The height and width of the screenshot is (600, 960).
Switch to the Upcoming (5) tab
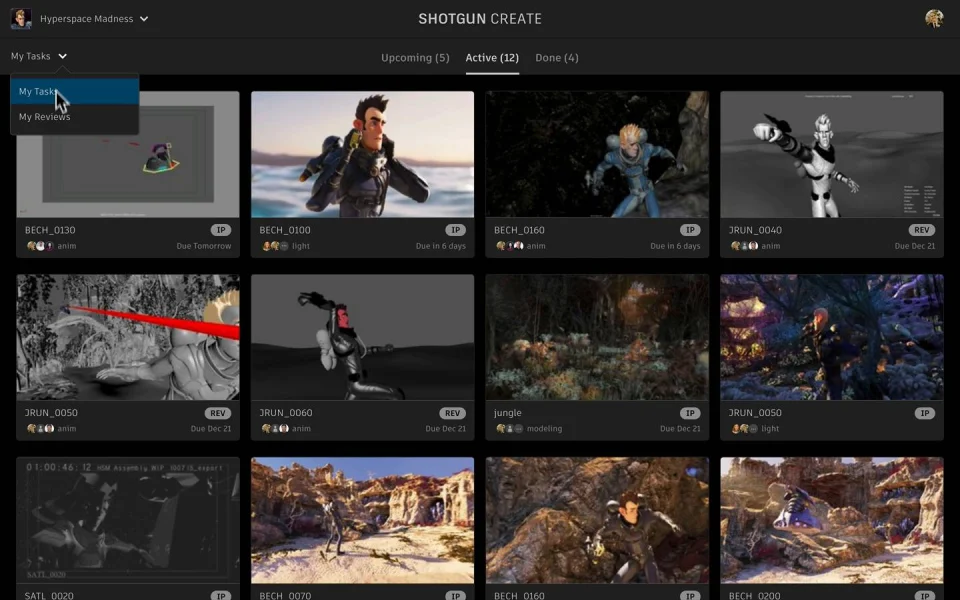click(x=415, y=58)
